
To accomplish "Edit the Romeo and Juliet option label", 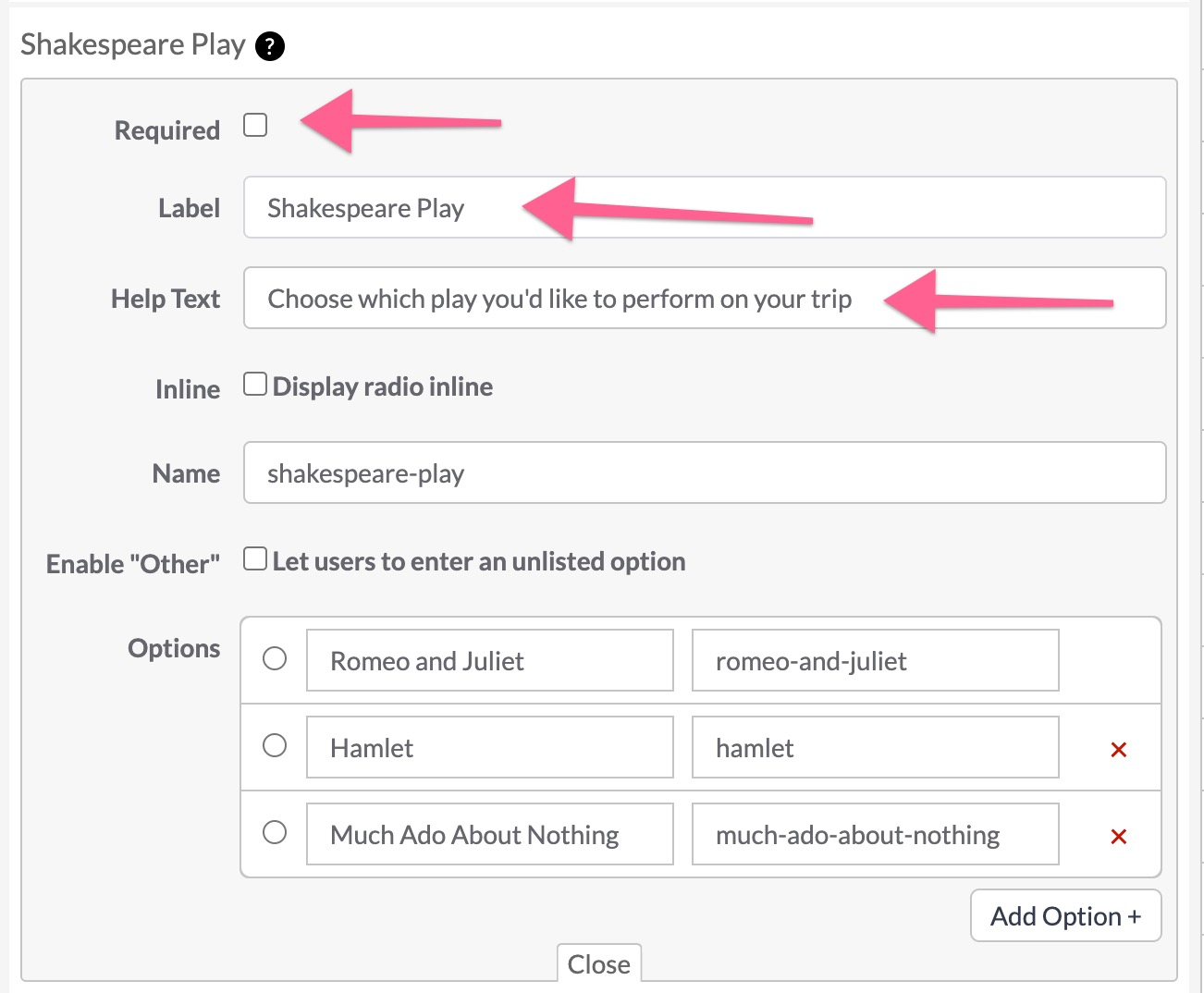I will 490,660.
